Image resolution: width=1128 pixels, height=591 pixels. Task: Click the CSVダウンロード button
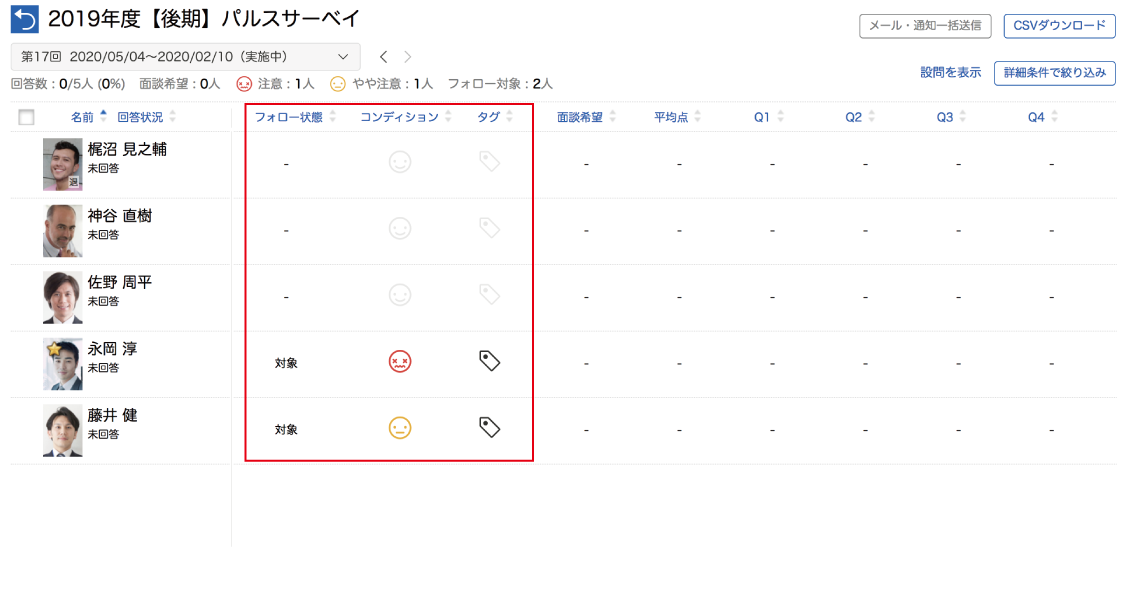(1059, 26)
